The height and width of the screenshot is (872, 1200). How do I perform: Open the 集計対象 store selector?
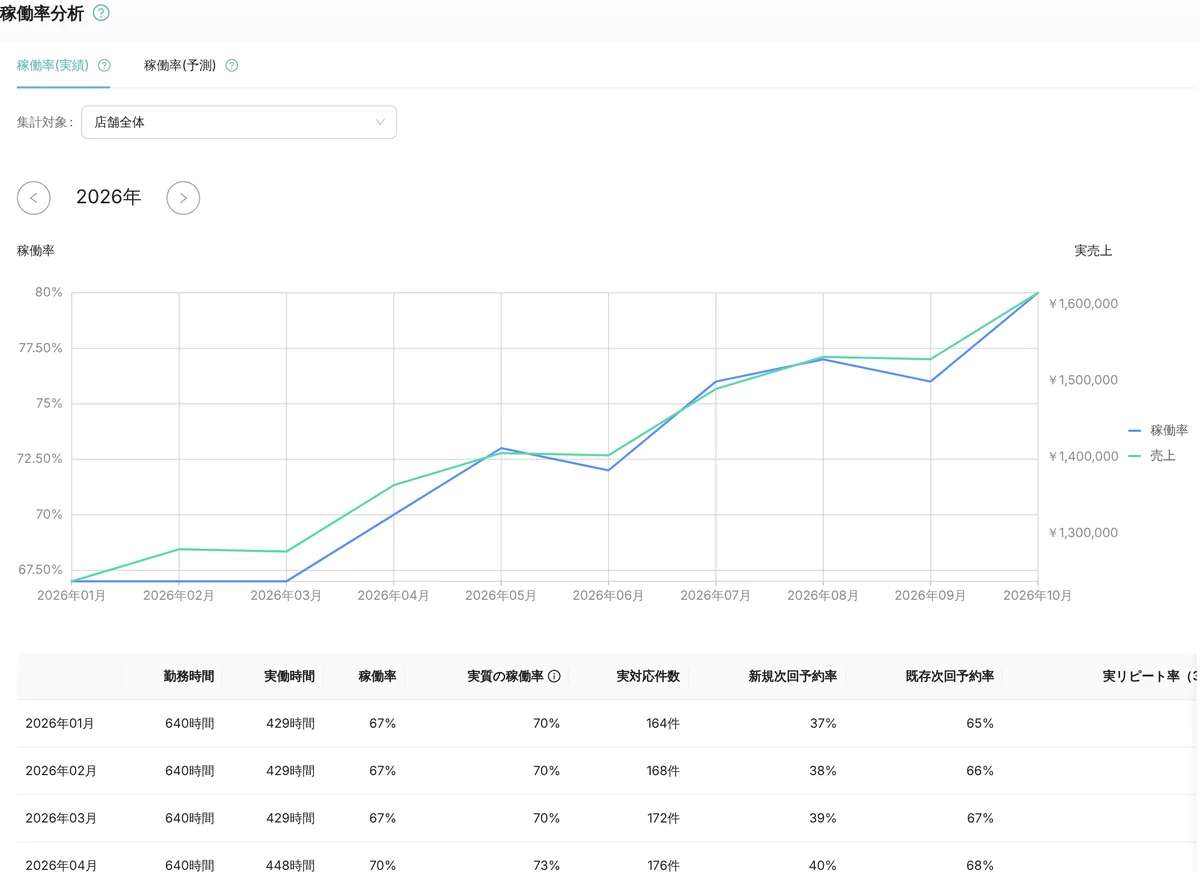coord(239,122)
